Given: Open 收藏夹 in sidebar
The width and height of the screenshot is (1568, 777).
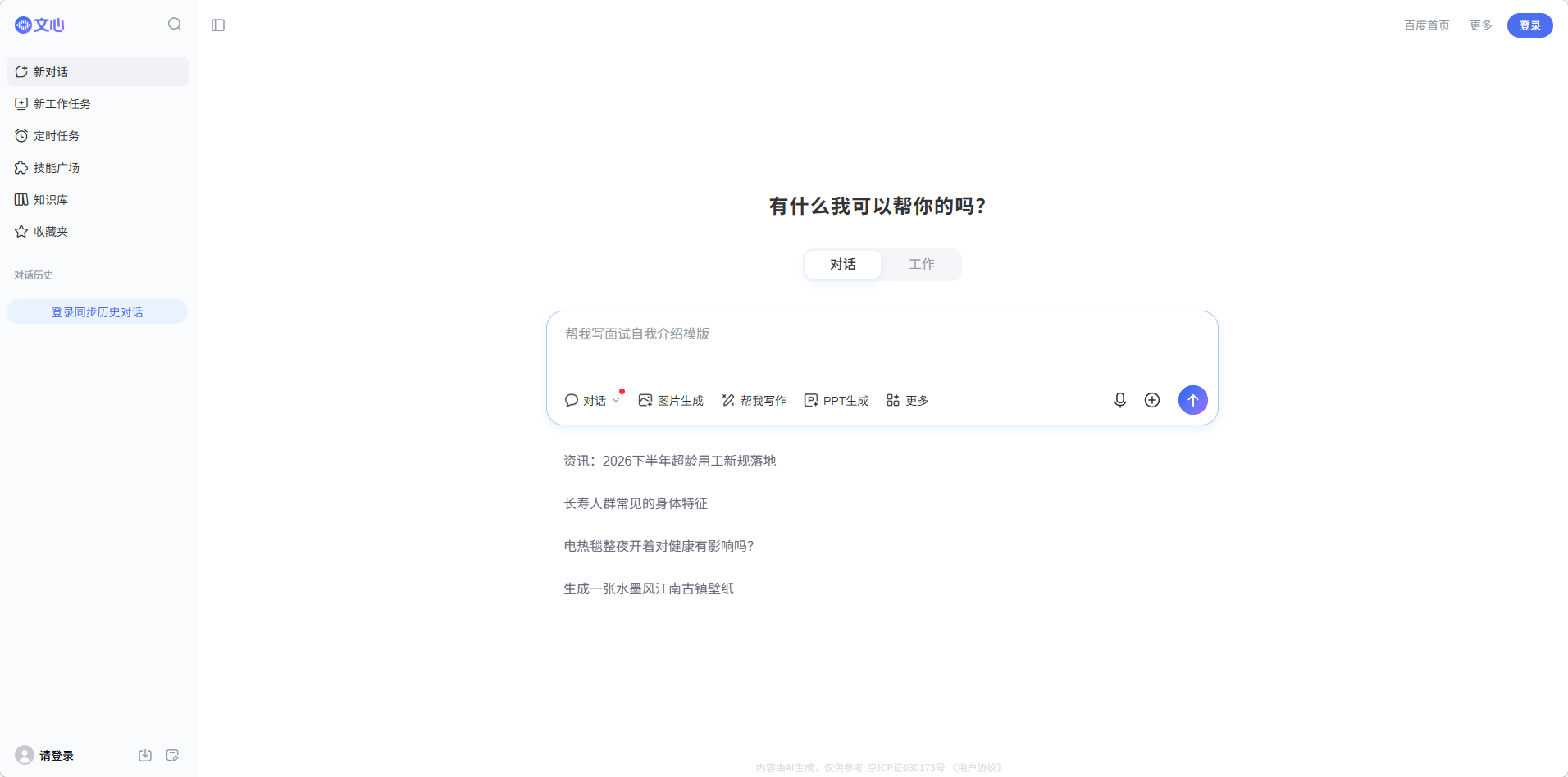Looking at the screenshot, I should (98, 231).
